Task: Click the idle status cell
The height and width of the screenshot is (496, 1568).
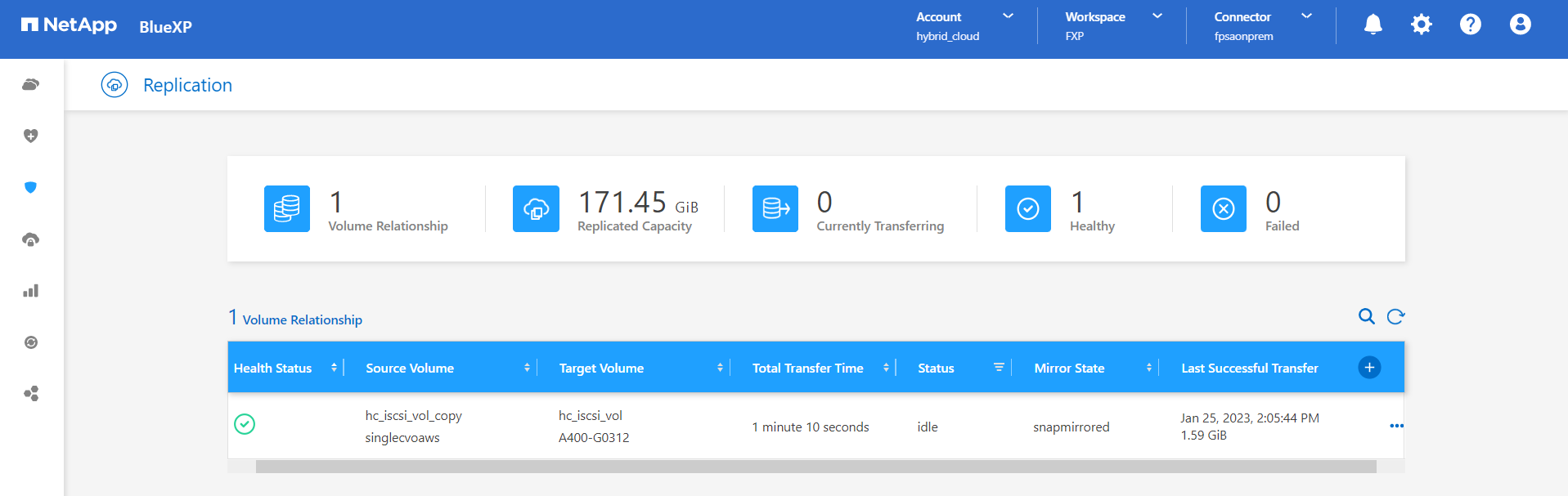Action: (928, 427)
